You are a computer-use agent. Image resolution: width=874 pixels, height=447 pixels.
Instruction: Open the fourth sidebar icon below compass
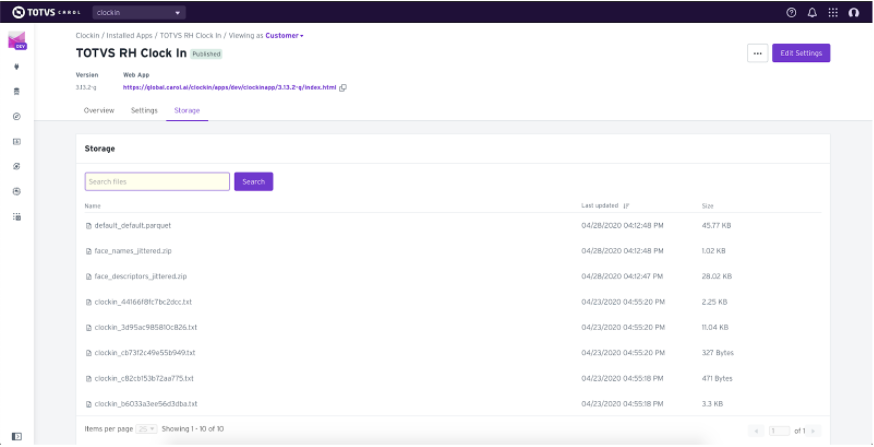click(17, 142)
